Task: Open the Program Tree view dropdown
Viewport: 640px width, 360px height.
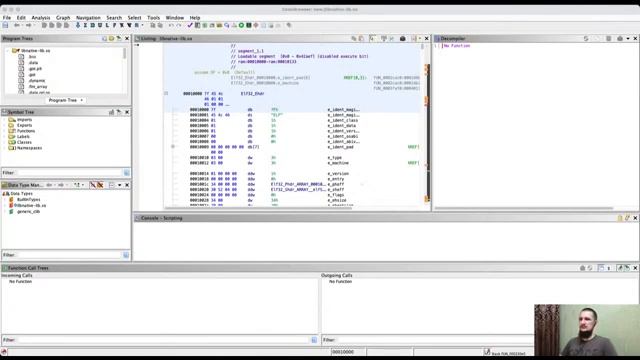Action: [x=82, y=100]
